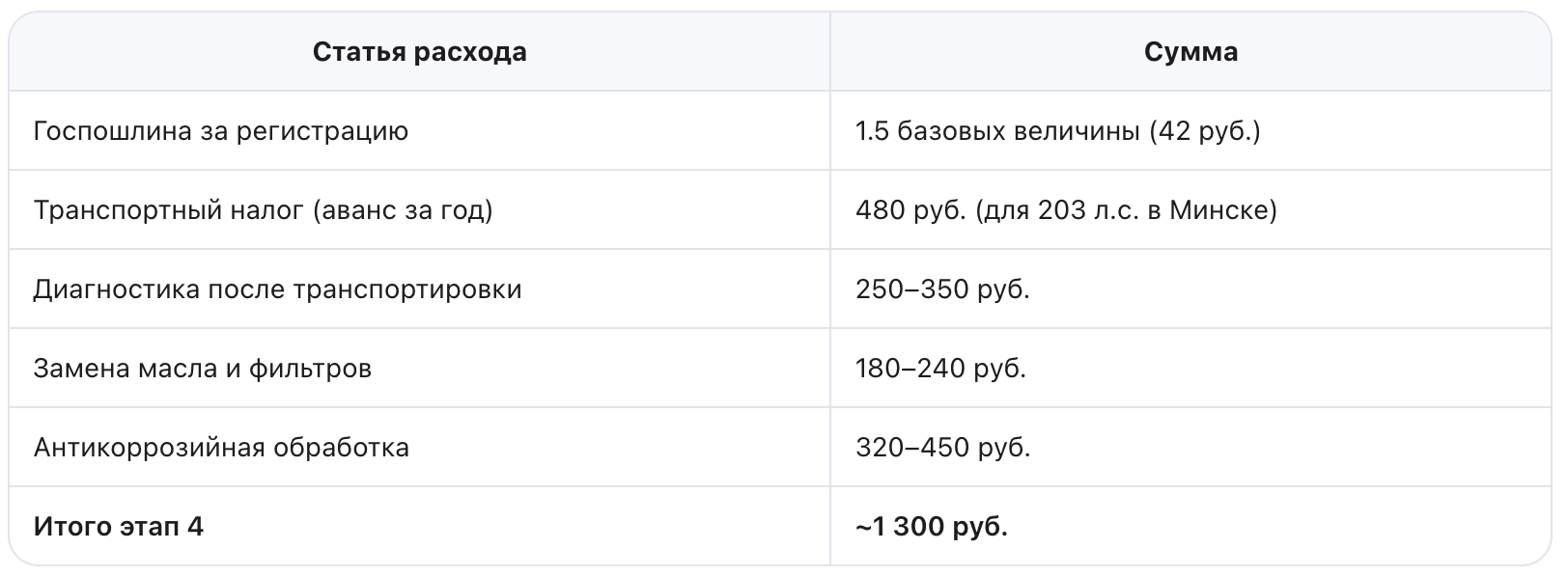
Task: Click the bold "Итого этап 4" cell
Action: pos(118,527)
